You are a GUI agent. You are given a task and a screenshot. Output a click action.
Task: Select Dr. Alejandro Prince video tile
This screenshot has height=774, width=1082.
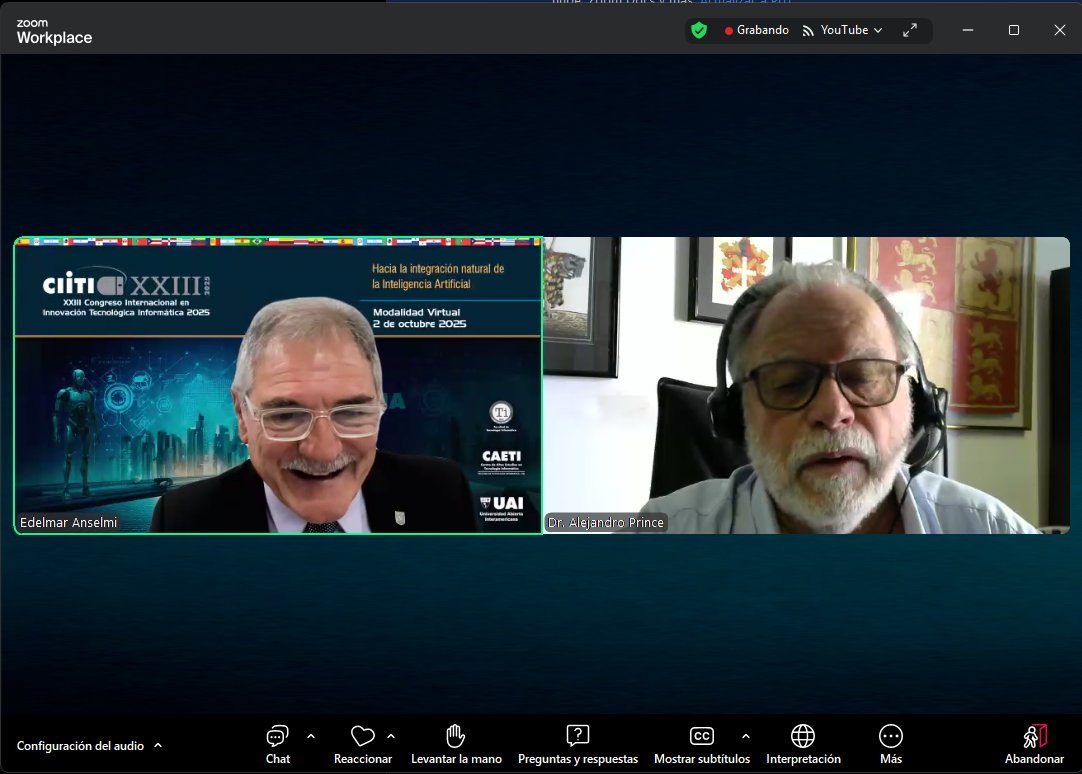coord(807,386)
